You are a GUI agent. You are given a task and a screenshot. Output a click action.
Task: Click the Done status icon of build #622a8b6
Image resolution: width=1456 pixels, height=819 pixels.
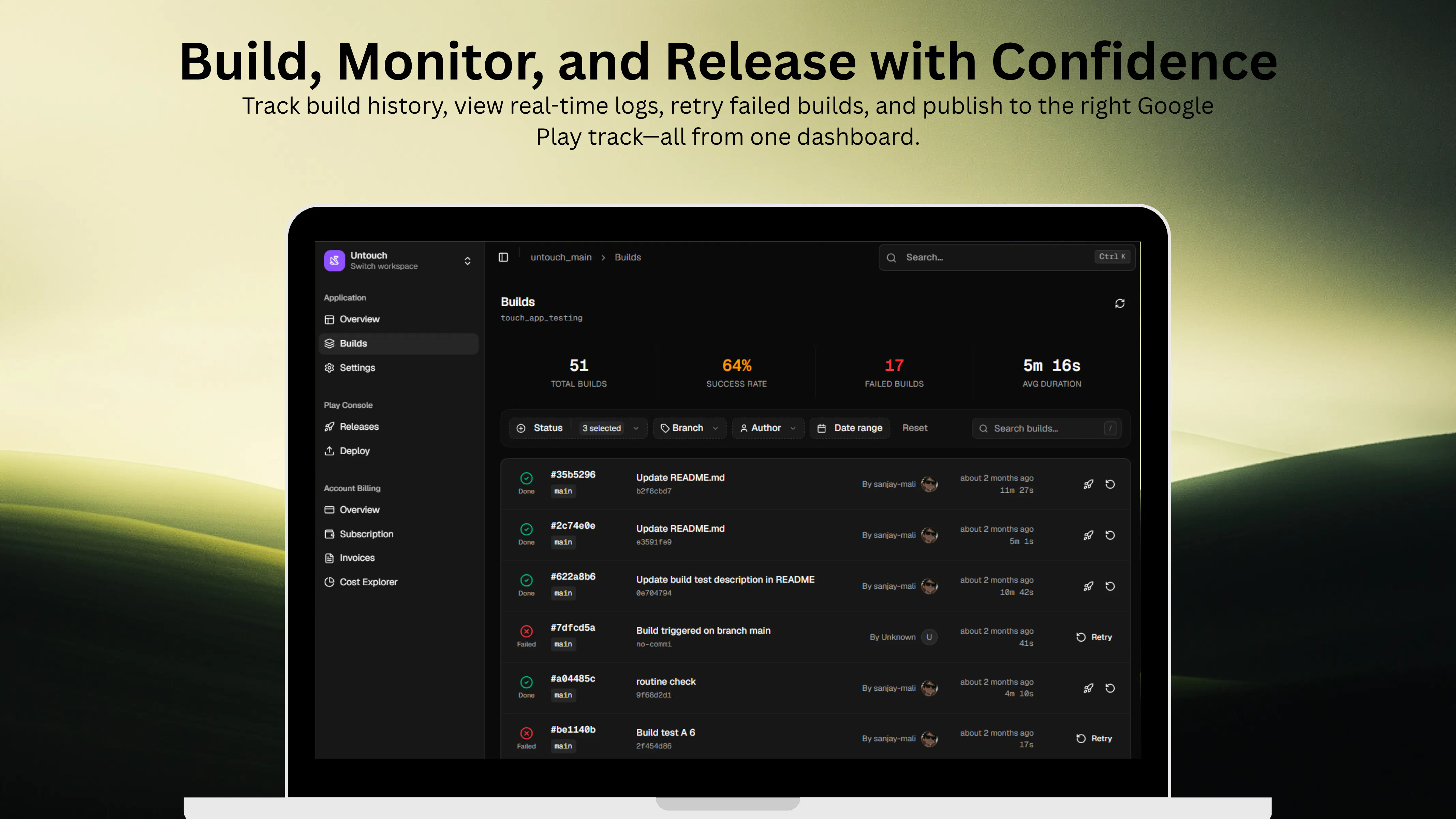pos(526,580)
